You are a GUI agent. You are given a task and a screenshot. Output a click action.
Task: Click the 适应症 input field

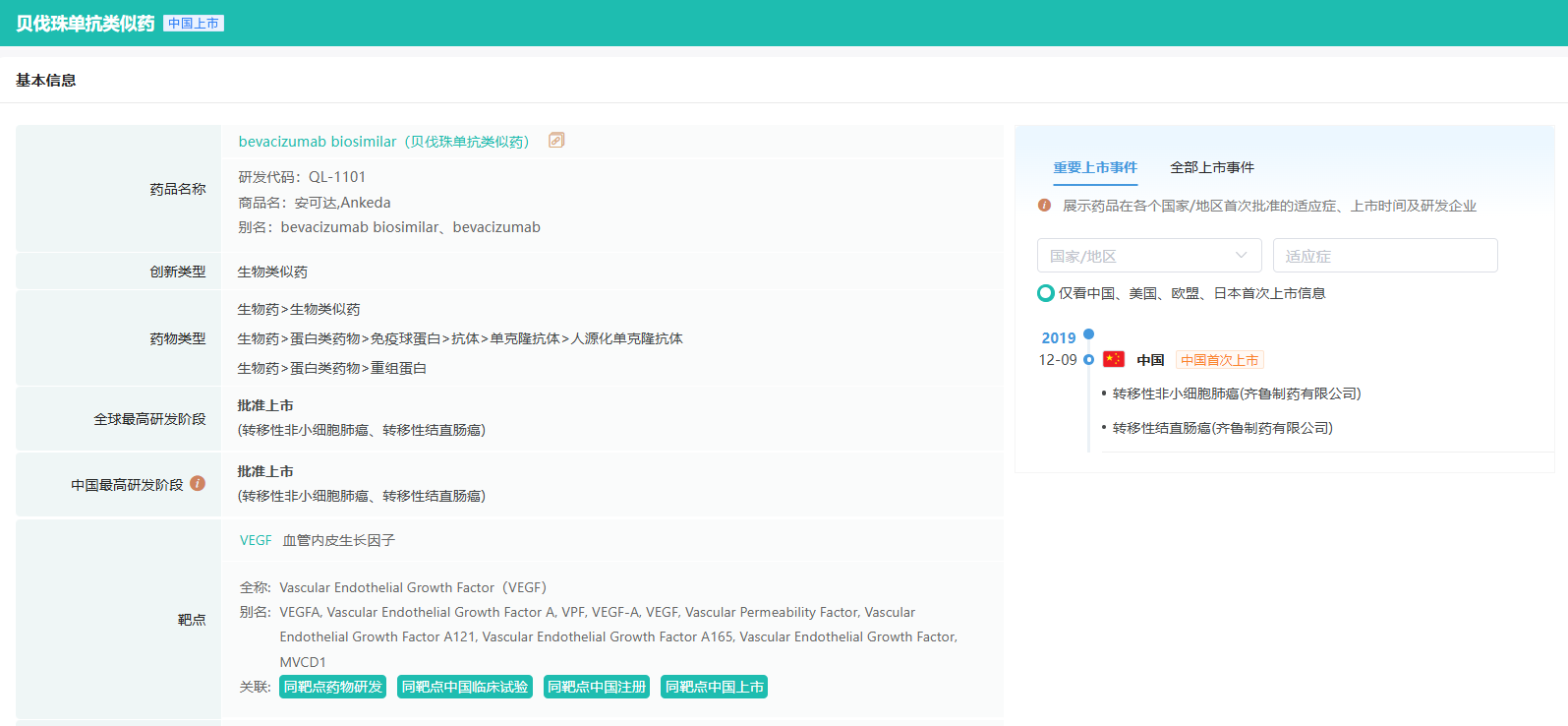[x=1384, y=256]
